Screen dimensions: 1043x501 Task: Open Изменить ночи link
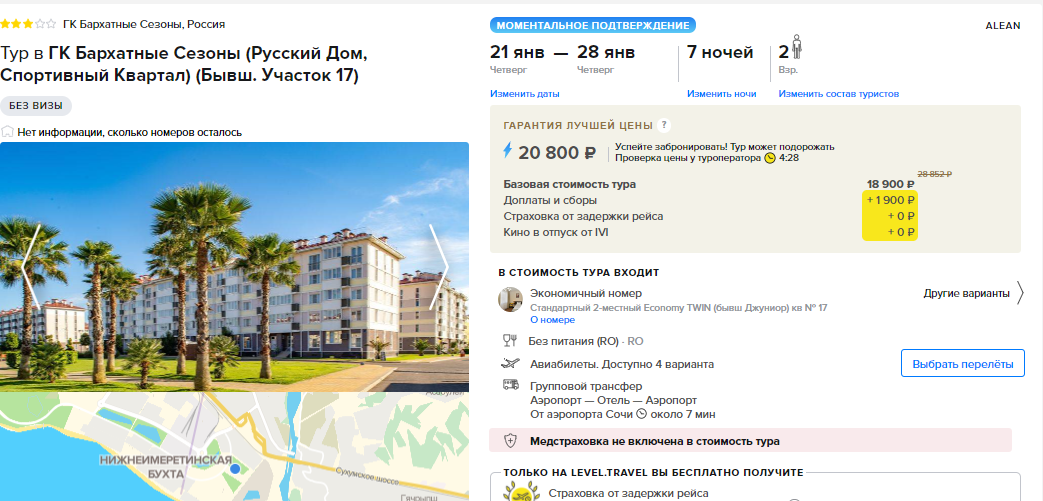tap(722, 94)
